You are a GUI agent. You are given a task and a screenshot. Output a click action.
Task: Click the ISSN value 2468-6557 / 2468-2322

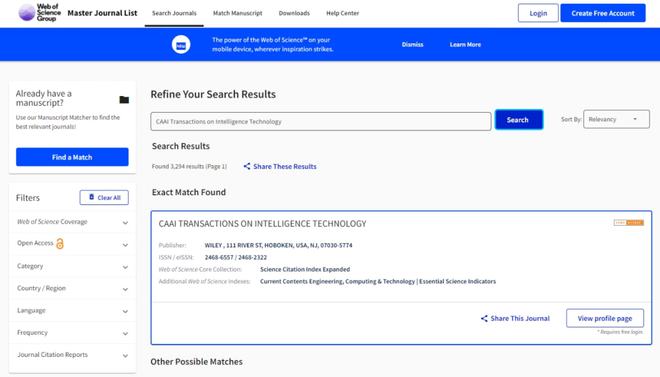[x=236, y=258]
